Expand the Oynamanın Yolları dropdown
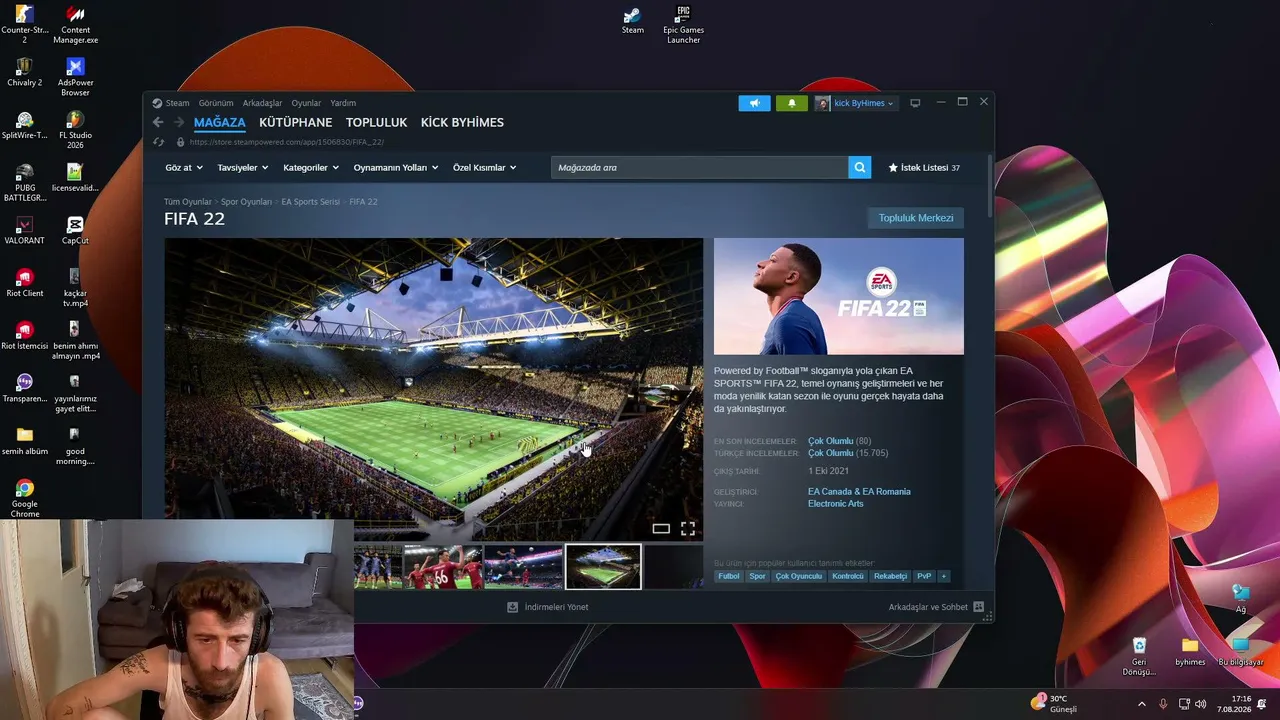This screenshot has height=720, width=1280. [396, 167]
